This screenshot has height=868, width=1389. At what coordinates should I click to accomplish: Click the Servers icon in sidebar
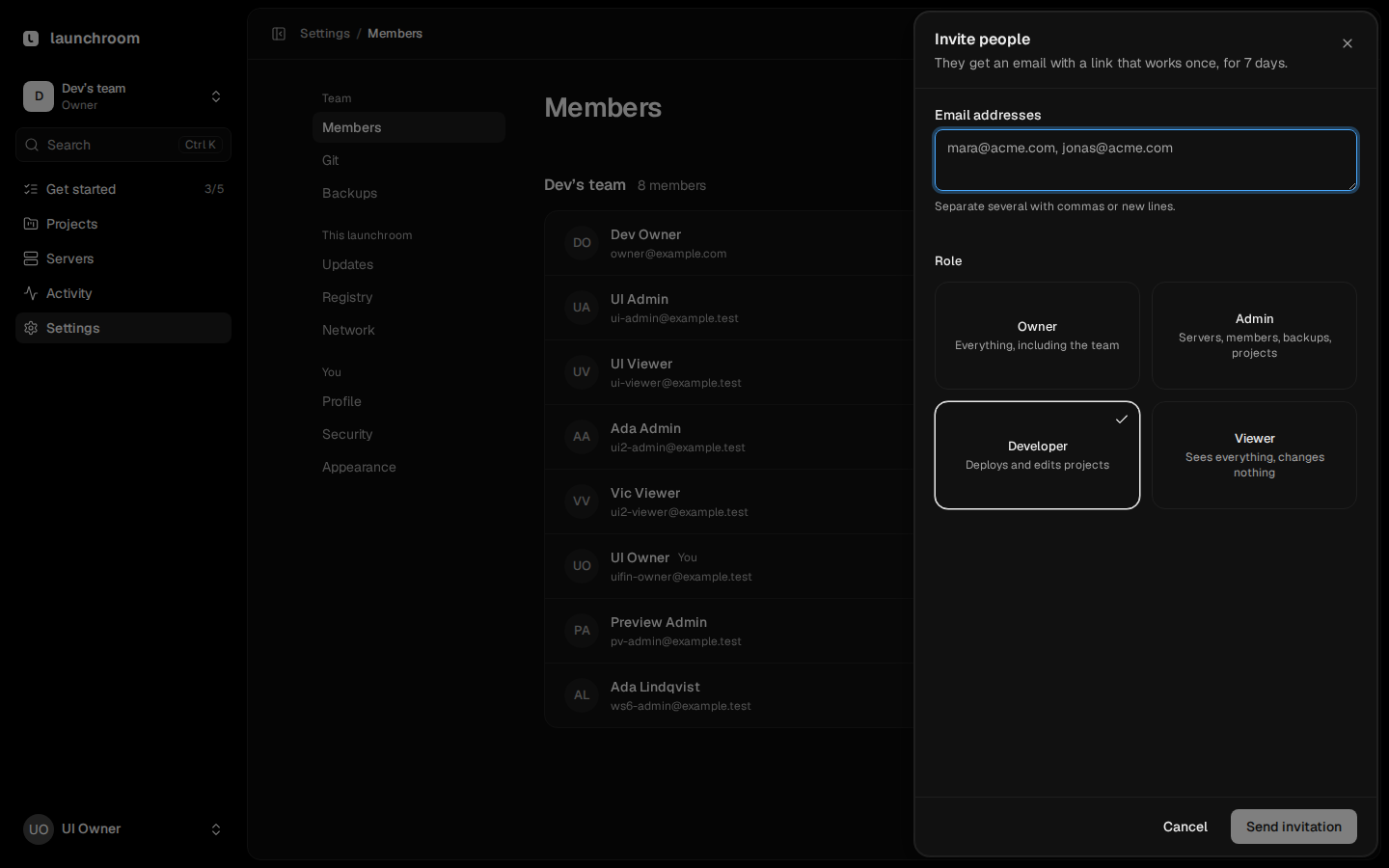coord(31,258)
